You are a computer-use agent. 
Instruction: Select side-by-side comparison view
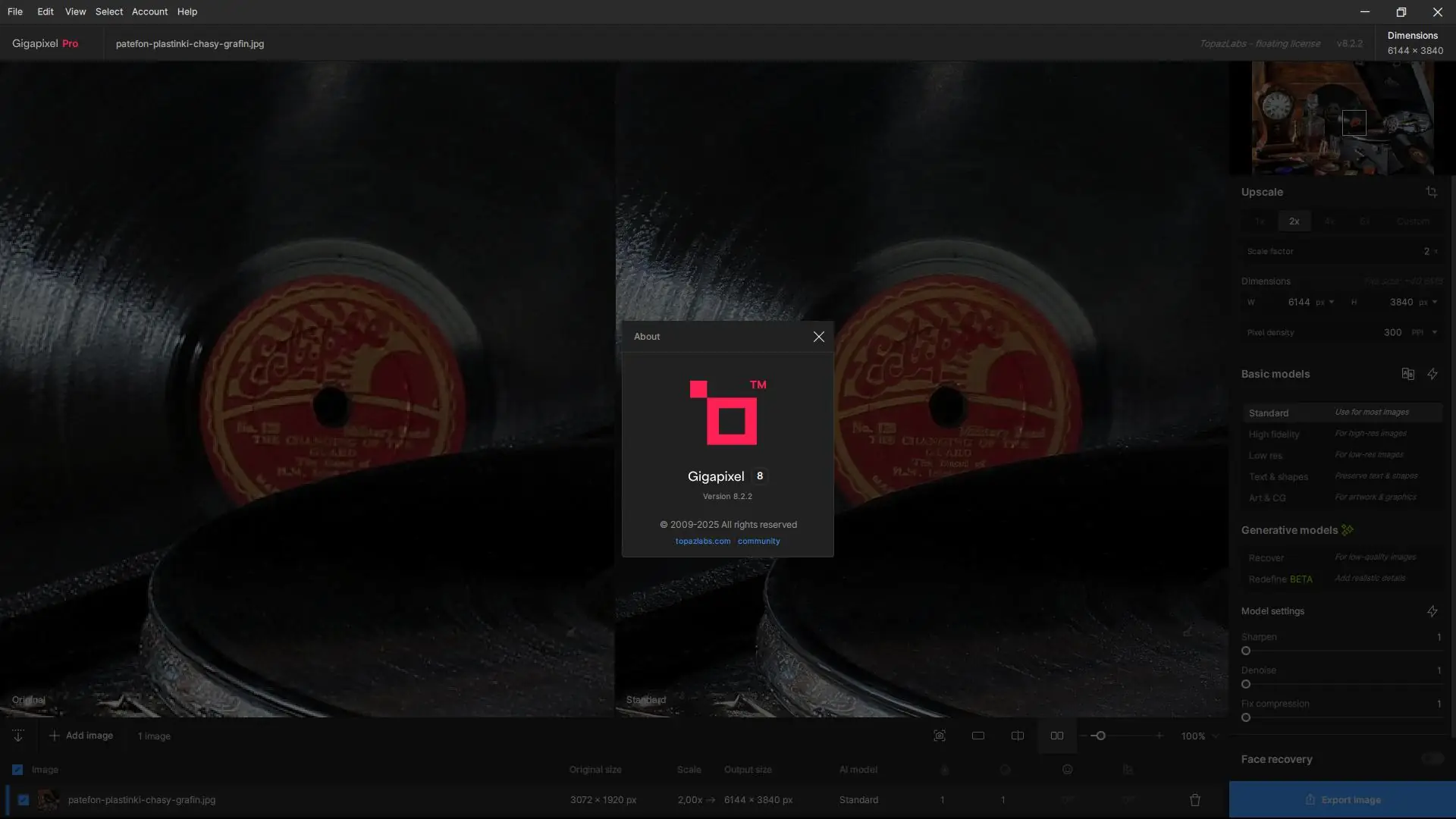point(1056,736)
